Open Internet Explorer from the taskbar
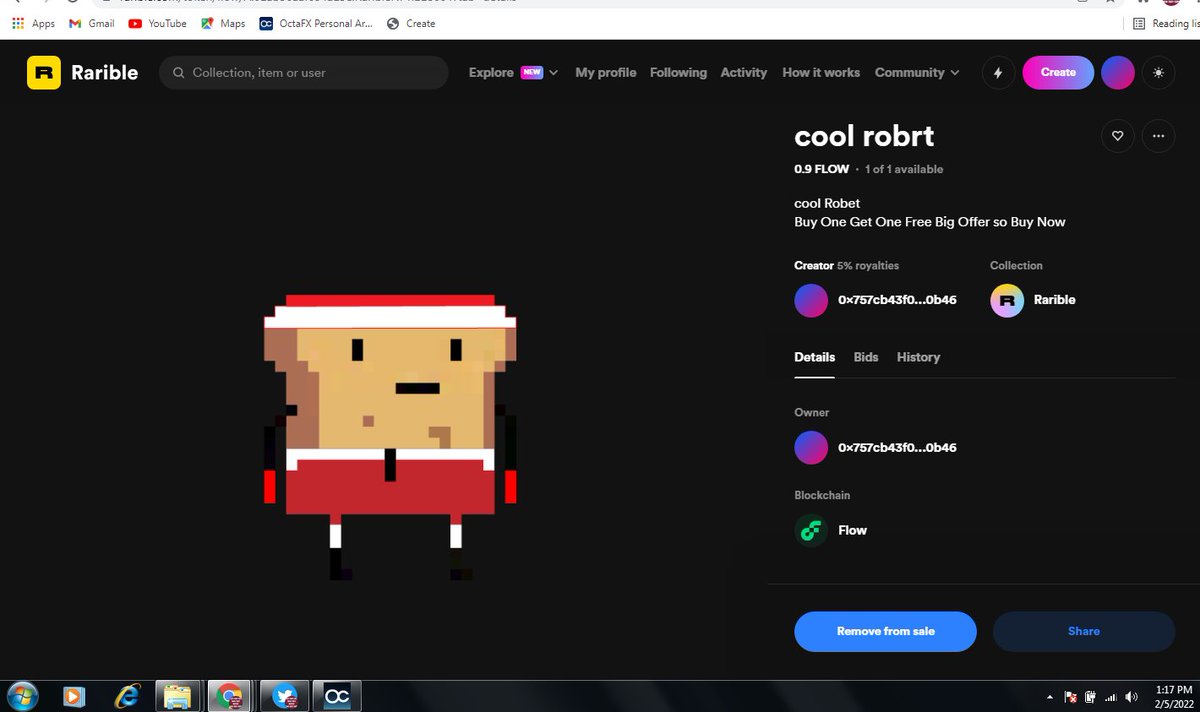 pos(127,696)
